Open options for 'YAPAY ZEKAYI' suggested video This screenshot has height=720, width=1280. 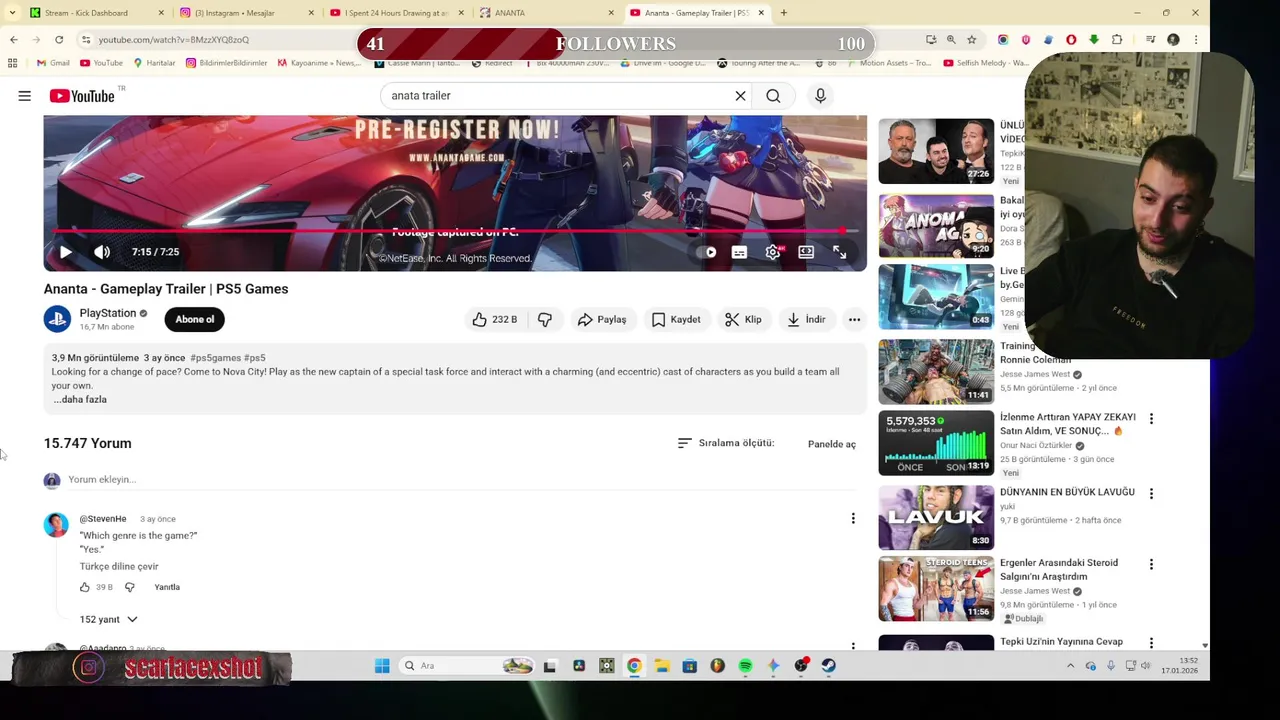point(1151,418)
